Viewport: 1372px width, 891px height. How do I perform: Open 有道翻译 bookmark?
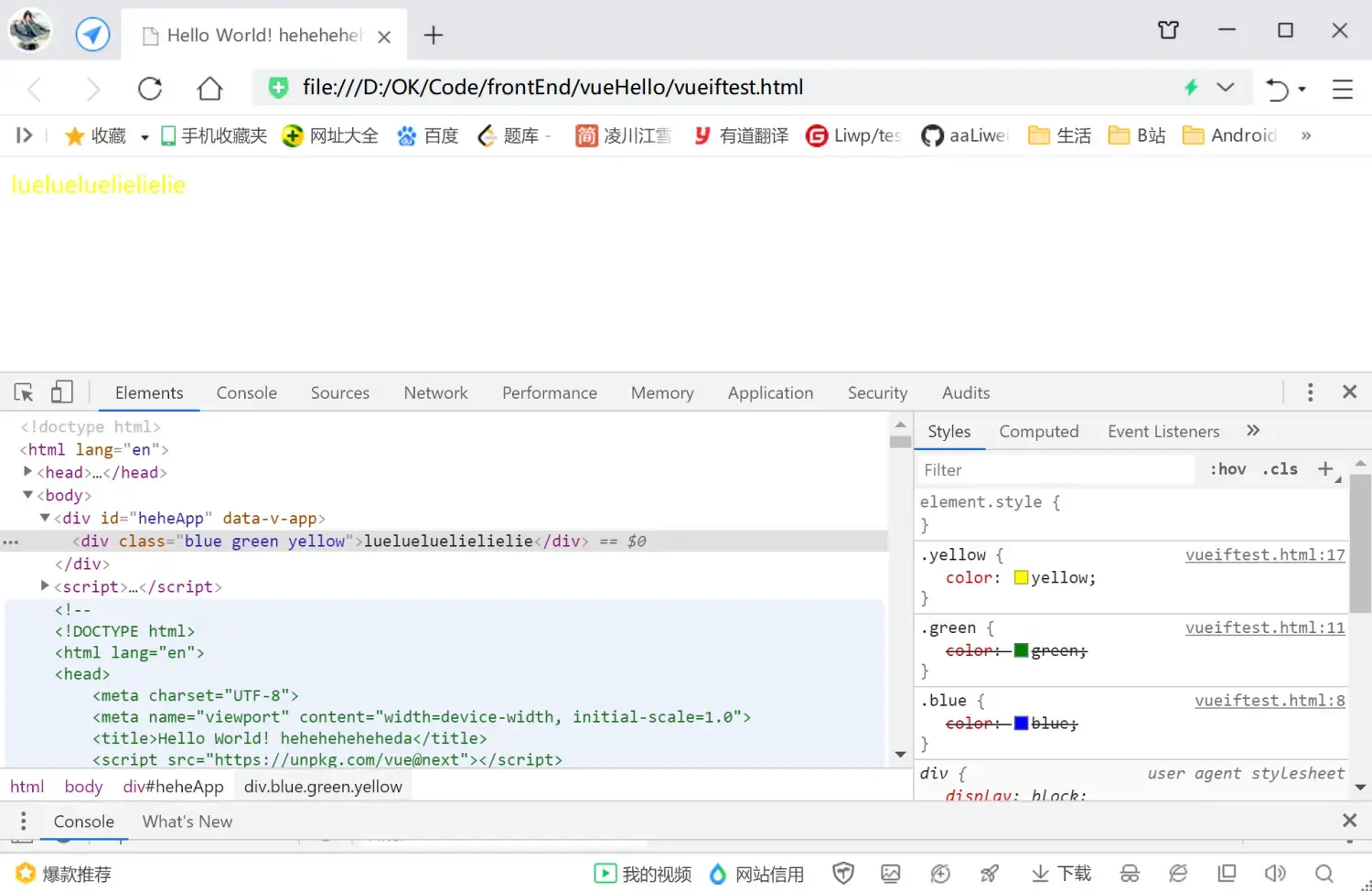click(x=740, y=135)
